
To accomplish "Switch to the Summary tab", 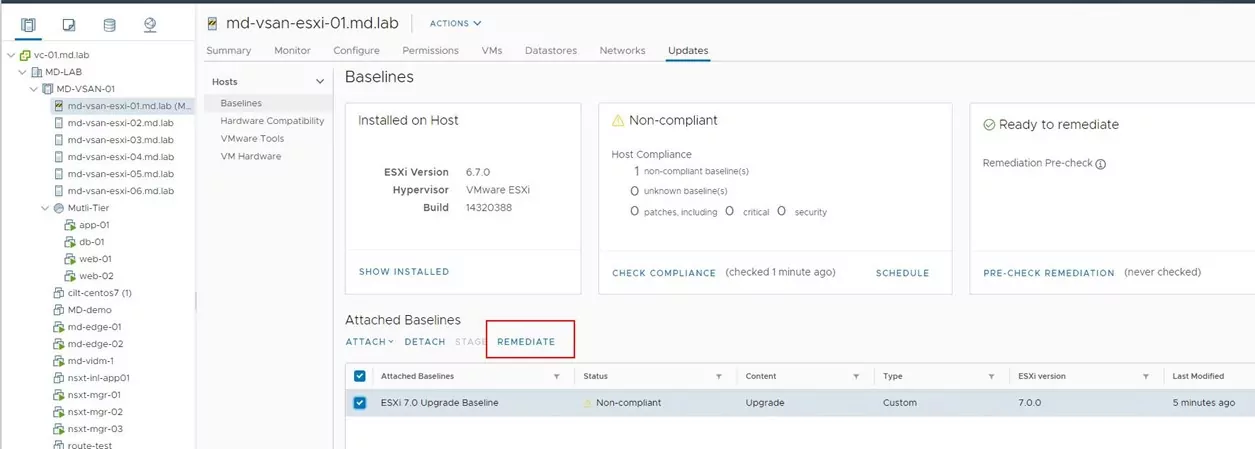I will point(229,50).
